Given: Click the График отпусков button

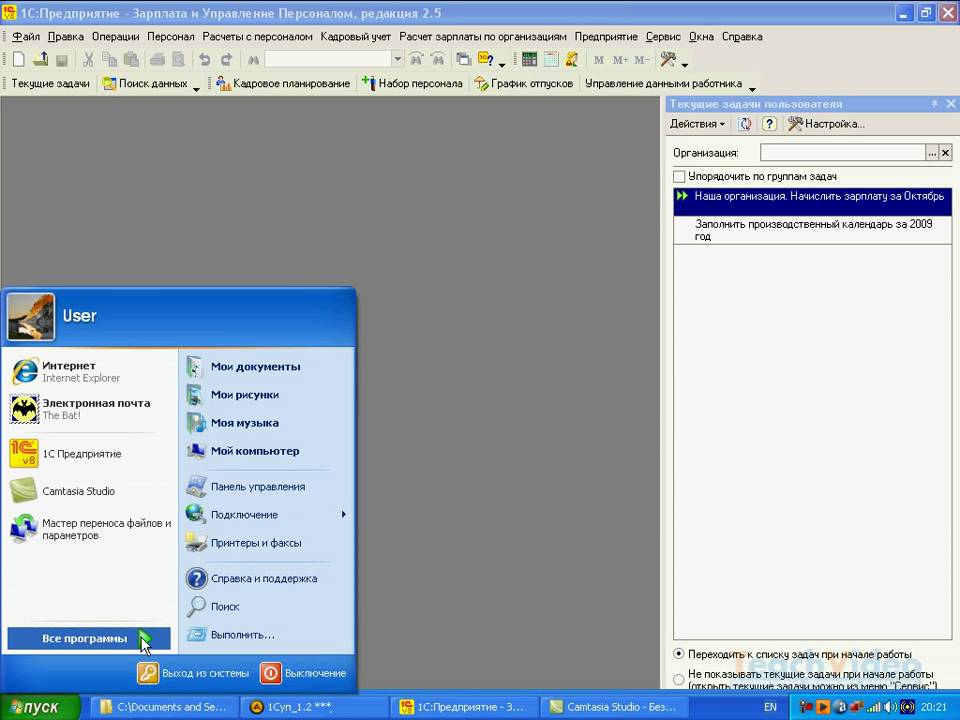Looking at the screenshot, I should click(x=524, y=83).
